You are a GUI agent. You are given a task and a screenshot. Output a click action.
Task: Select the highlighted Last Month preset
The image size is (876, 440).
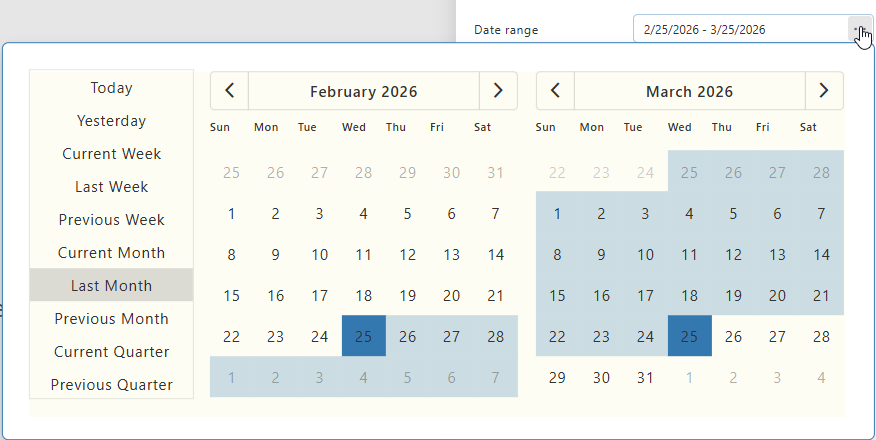111,286
